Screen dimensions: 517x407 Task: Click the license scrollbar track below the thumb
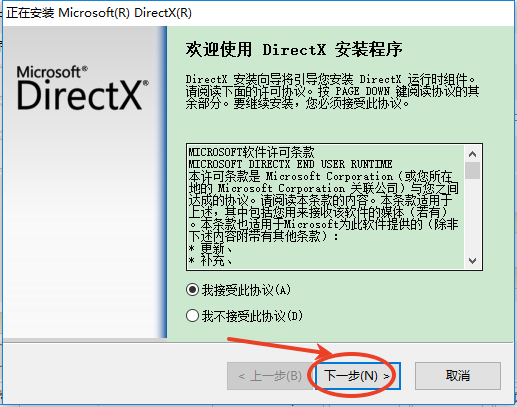pyautogui.click(x=472, y=216)
